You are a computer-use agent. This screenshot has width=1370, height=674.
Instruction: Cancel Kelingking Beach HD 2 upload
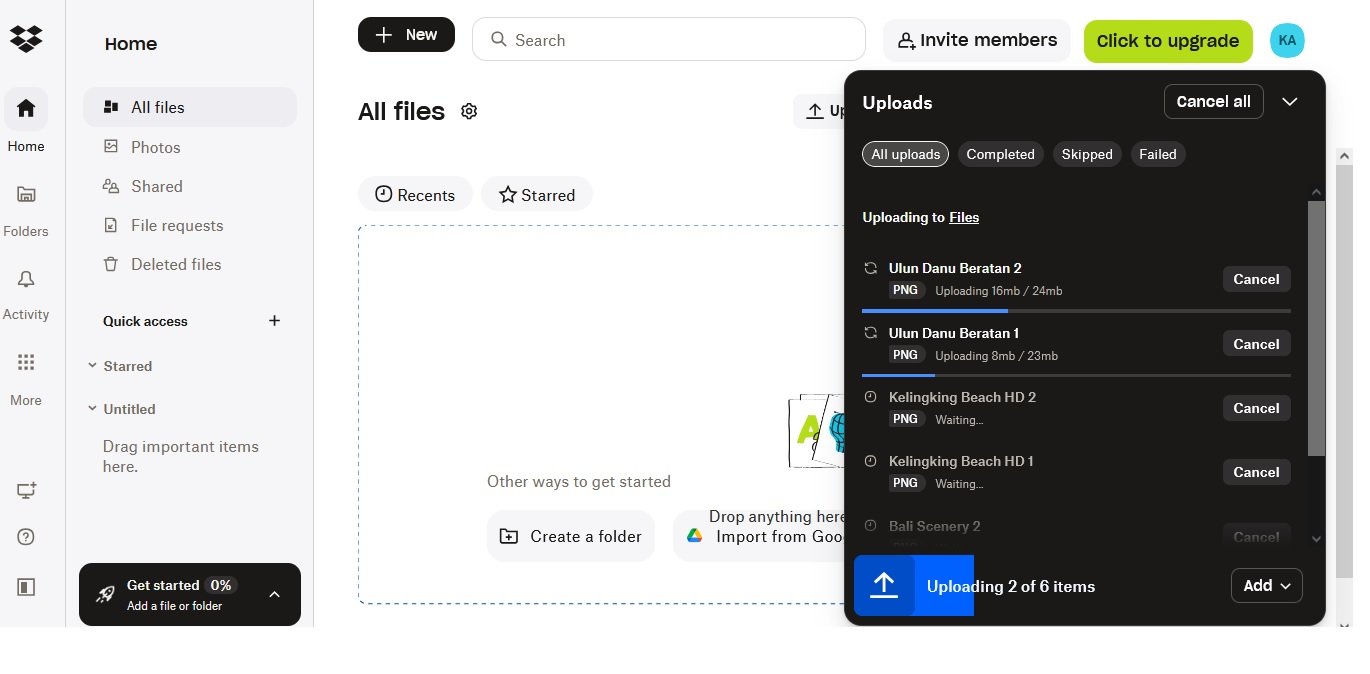[x=1256, y=408]
